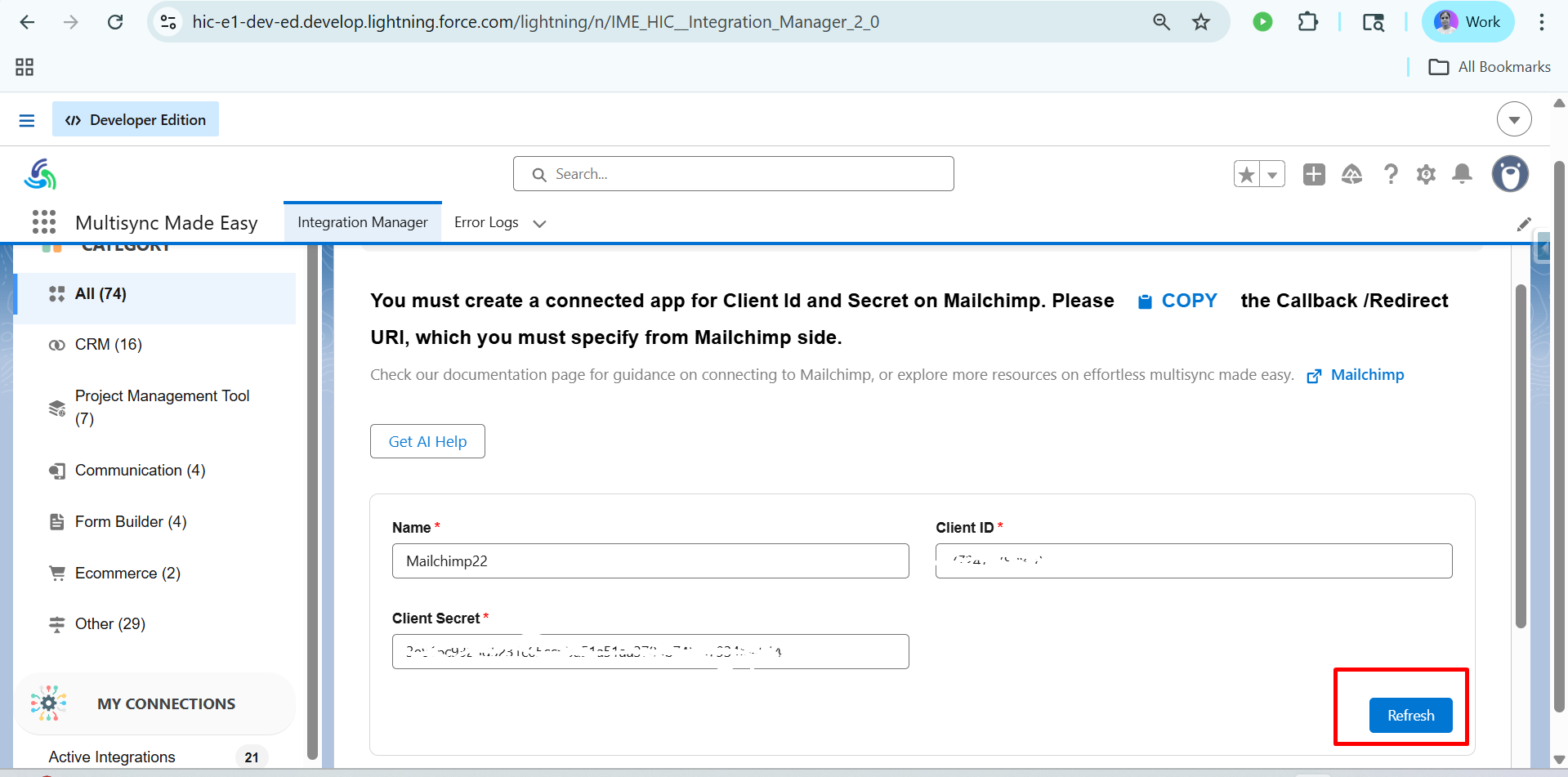The width and height of the screenshot is (1568, 777).
Task: Open the App Launcher dots grid
Action: [44, 222]
